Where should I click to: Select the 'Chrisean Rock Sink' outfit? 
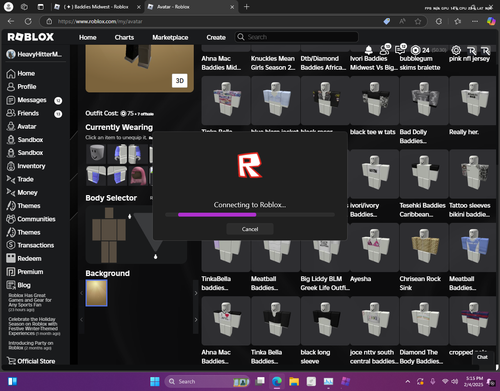[424, 247]
